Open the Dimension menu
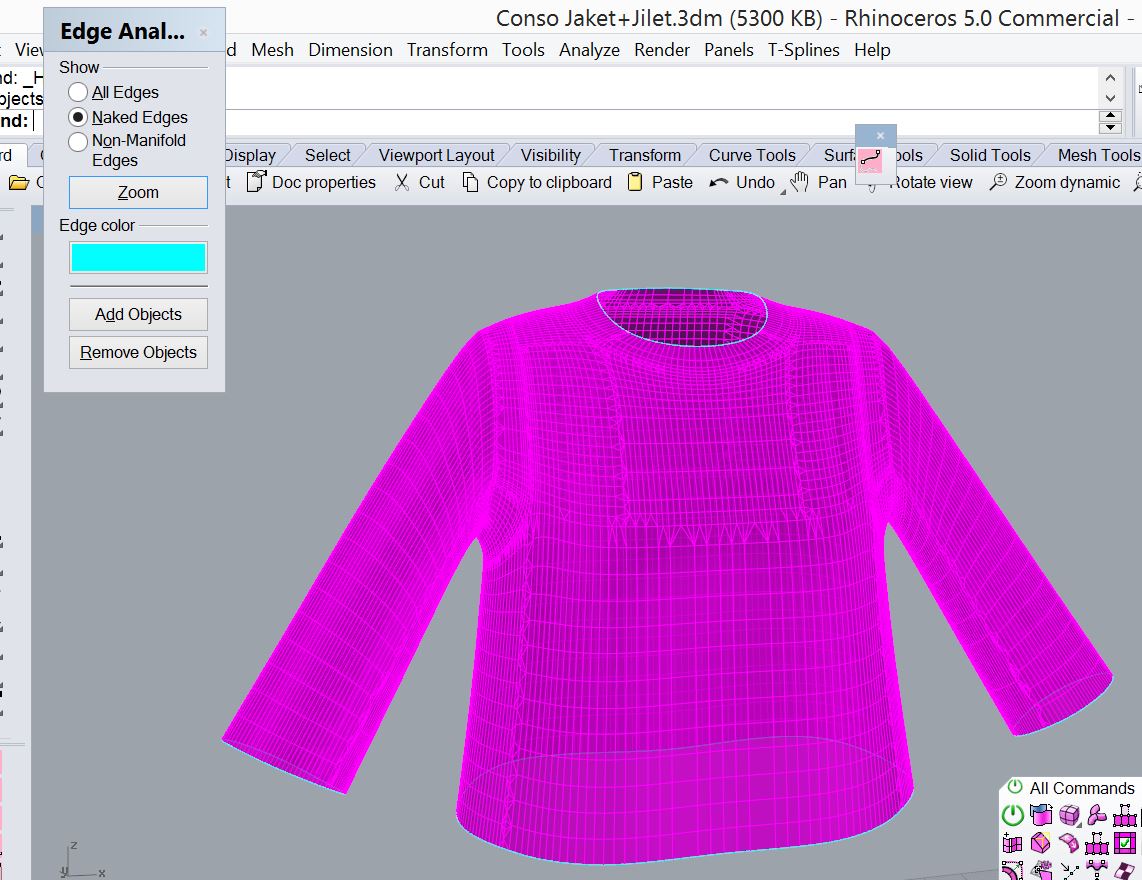This screenshot has width=1142, height=880. [x=350, y=50]
